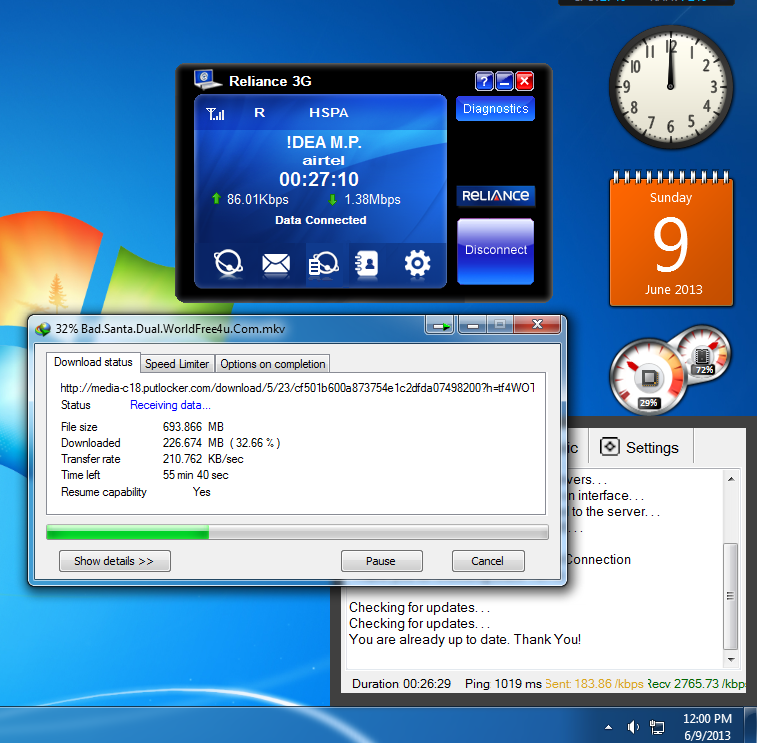Open the network tray icon

(x=657, y=727)
